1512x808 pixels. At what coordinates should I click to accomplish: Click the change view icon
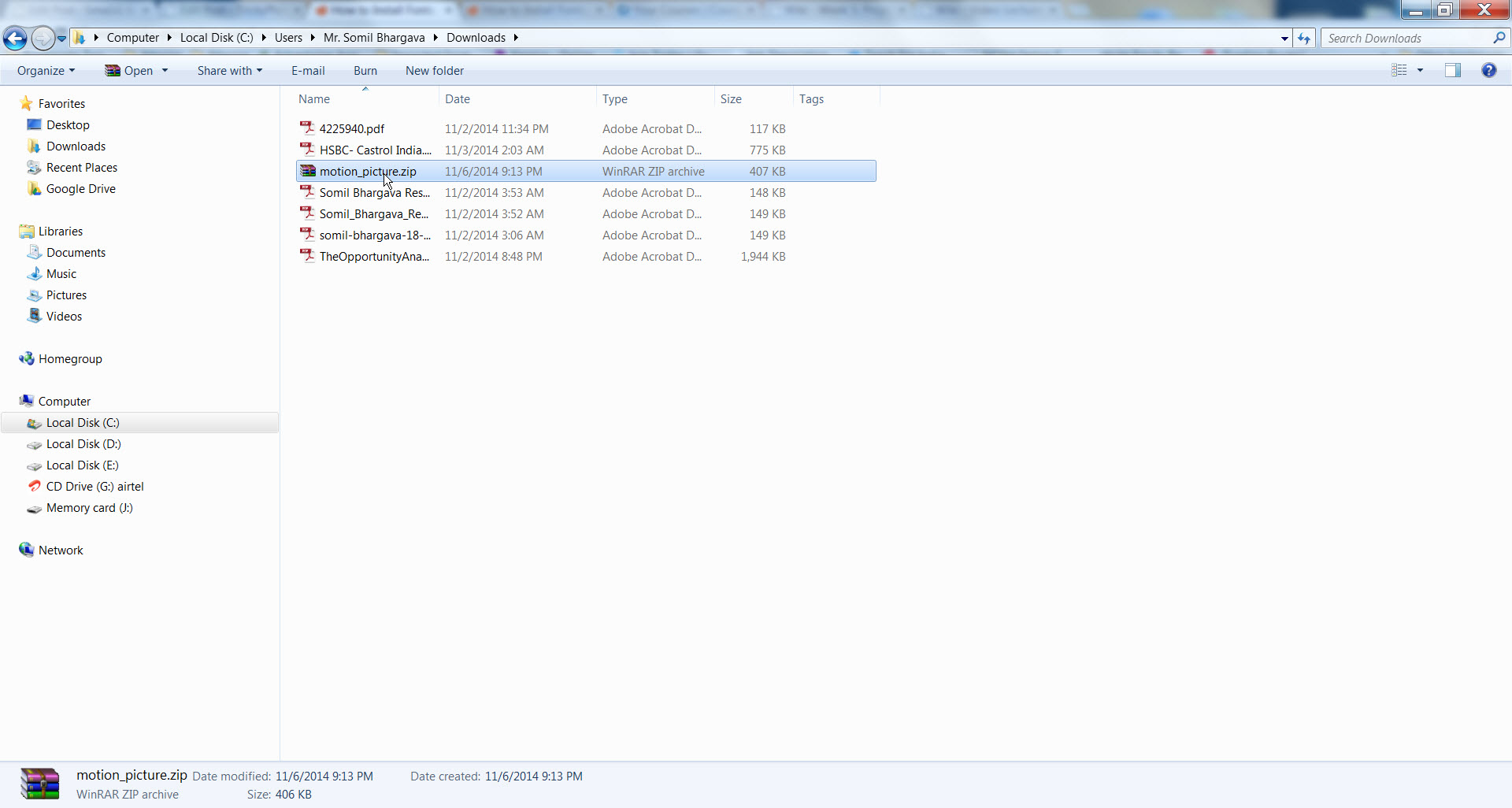pos(1399,70)
